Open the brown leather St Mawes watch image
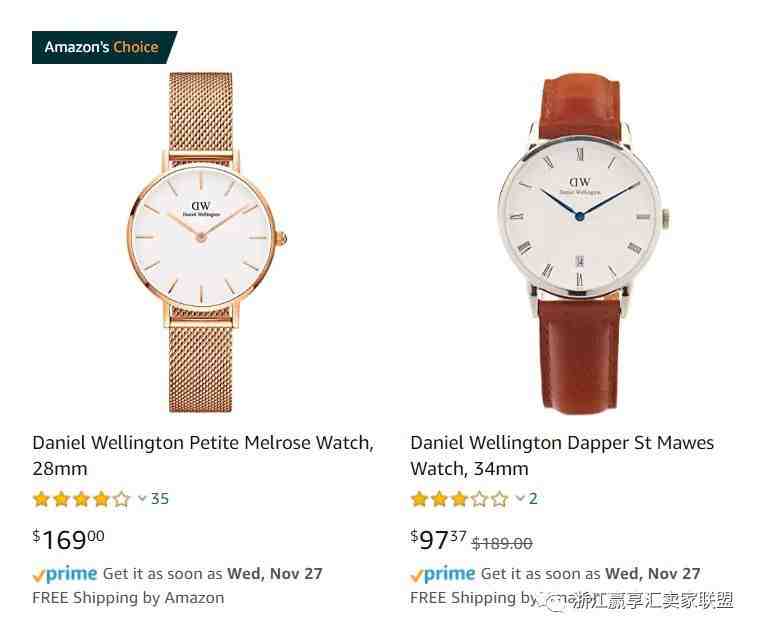Image resolution: width=758 pixels, height=634 pixels. point(583,243)
